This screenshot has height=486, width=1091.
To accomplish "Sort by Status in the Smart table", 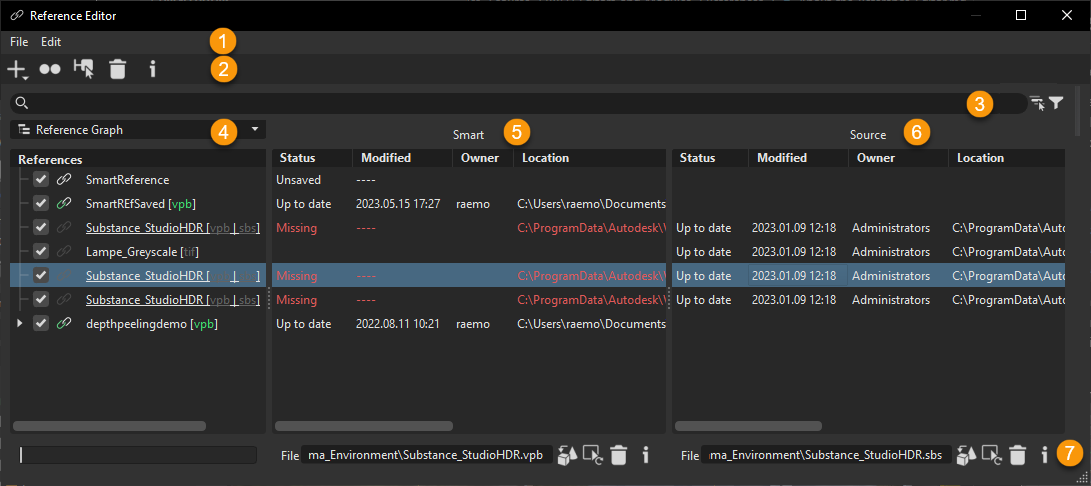I will 312,158.
